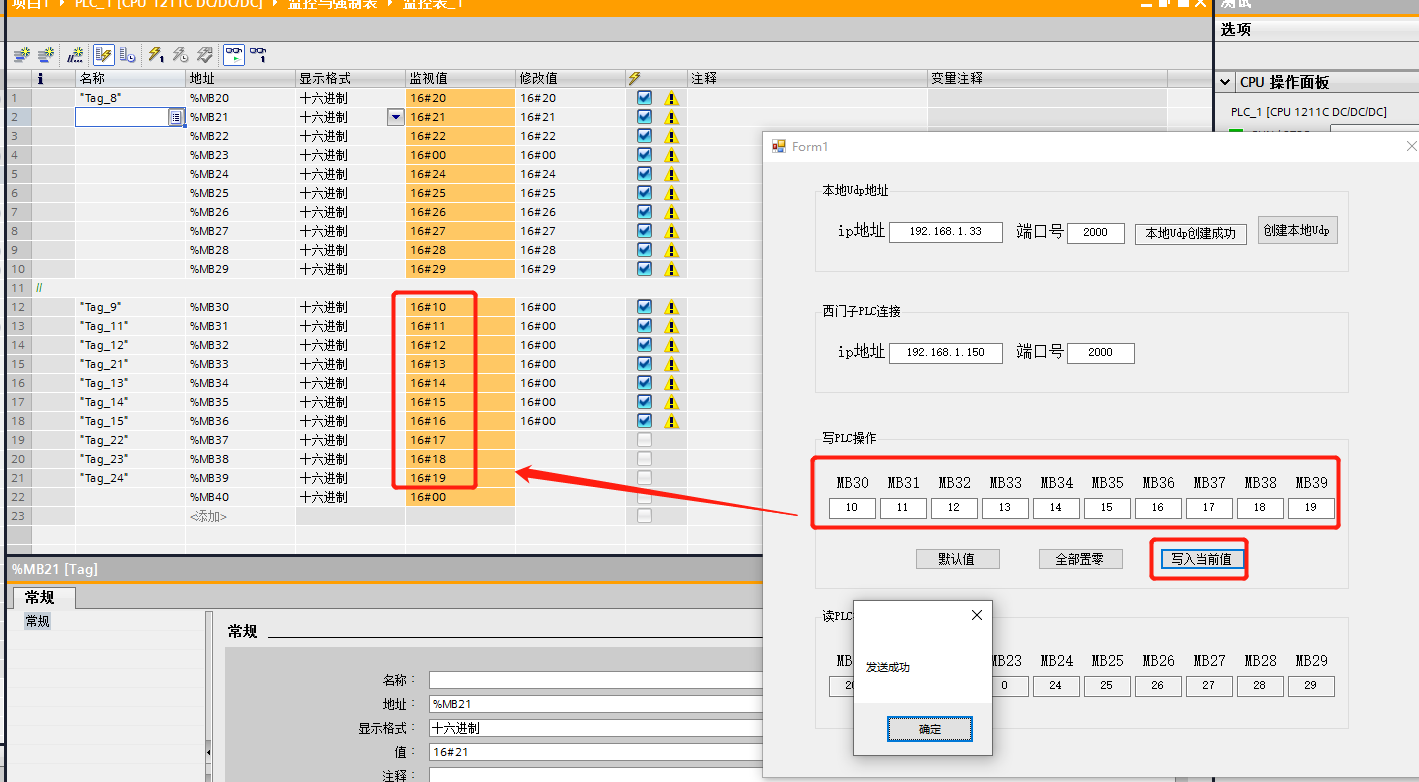
Task: Click the 本地Udp创建成功 button
Action: 1190,233
